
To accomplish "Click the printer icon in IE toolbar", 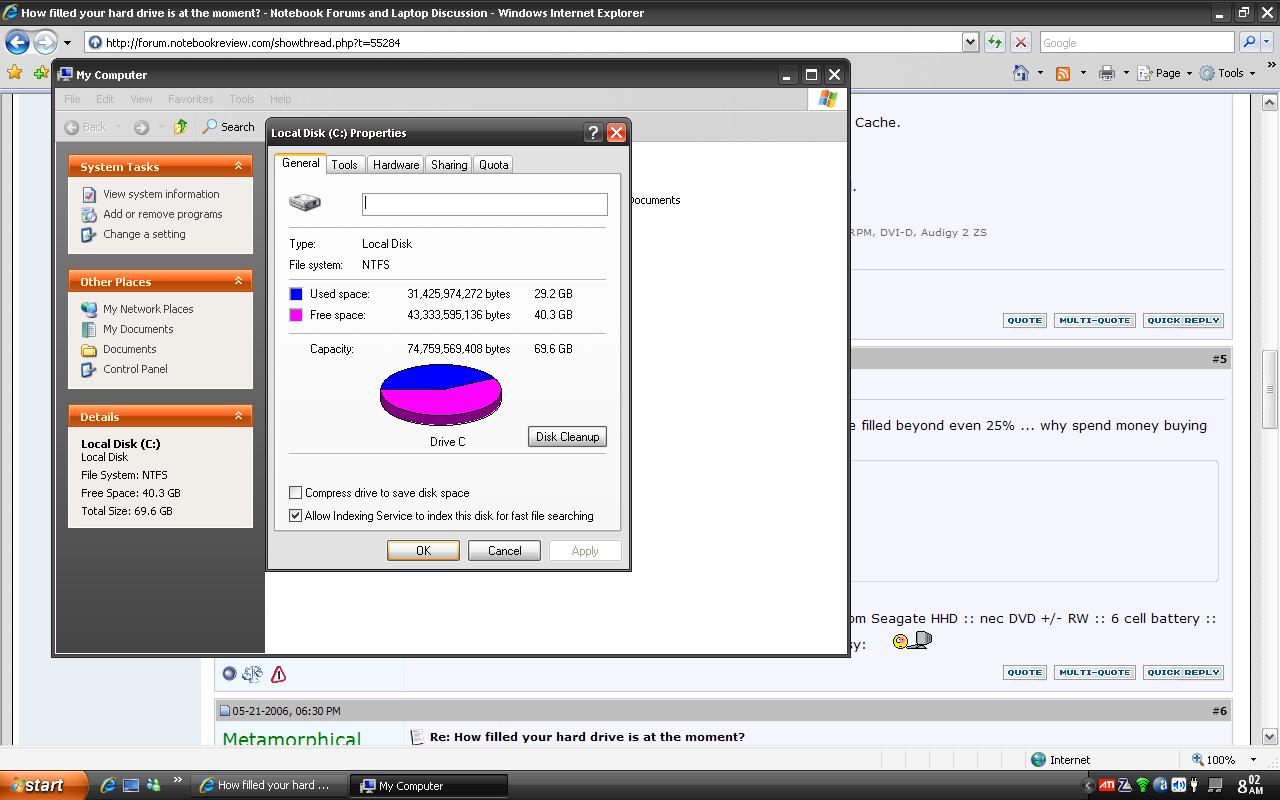I will pos(1106,73).
